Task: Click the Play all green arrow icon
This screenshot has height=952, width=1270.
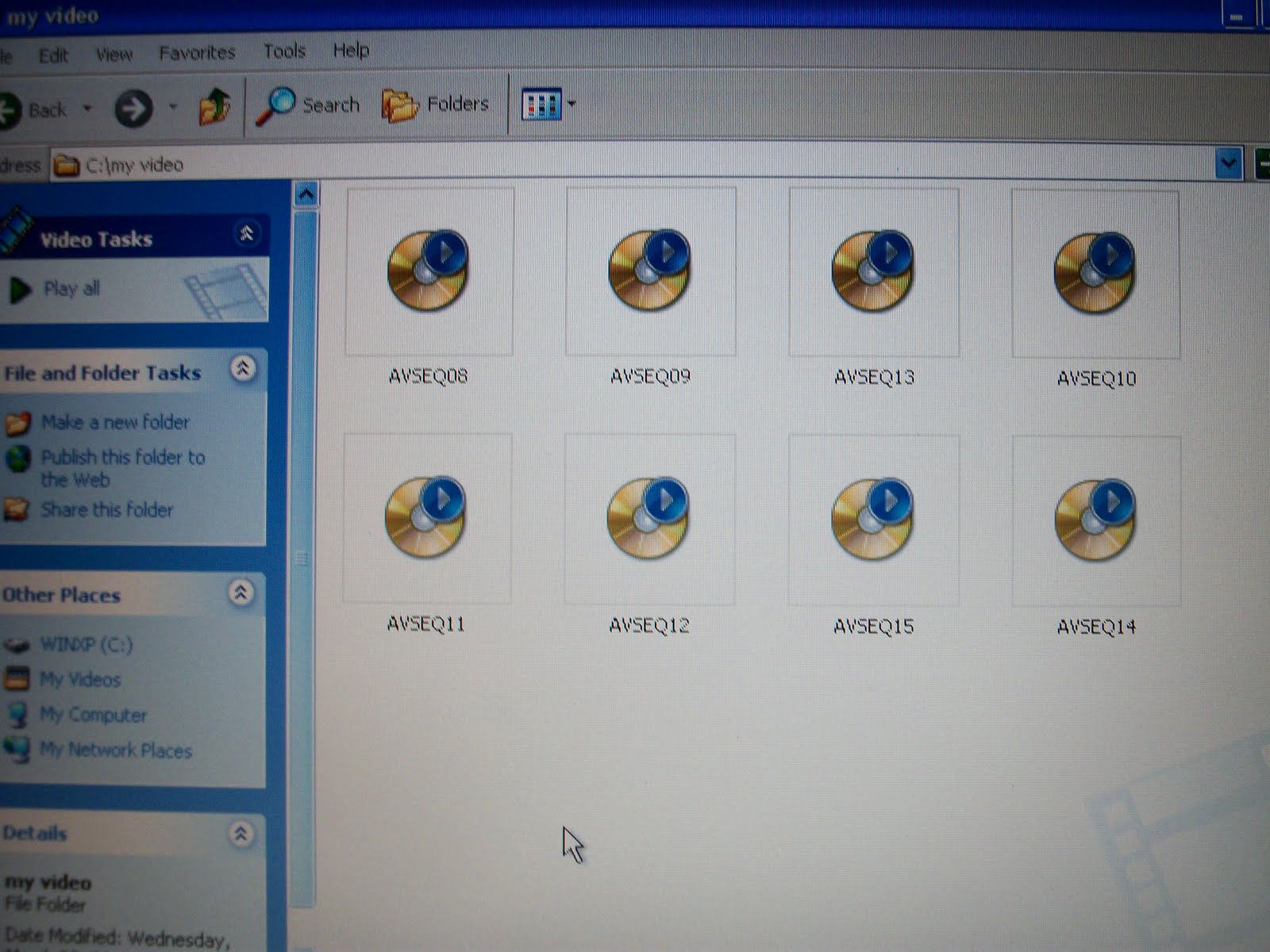Action: [x=20, y=290]
